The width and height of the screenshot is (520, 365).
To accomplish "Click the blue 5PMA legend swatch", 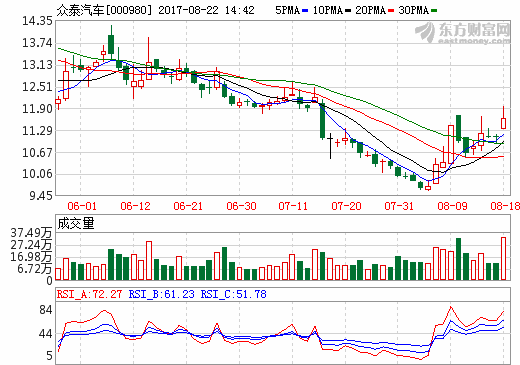I will click(x=305, y=11).
